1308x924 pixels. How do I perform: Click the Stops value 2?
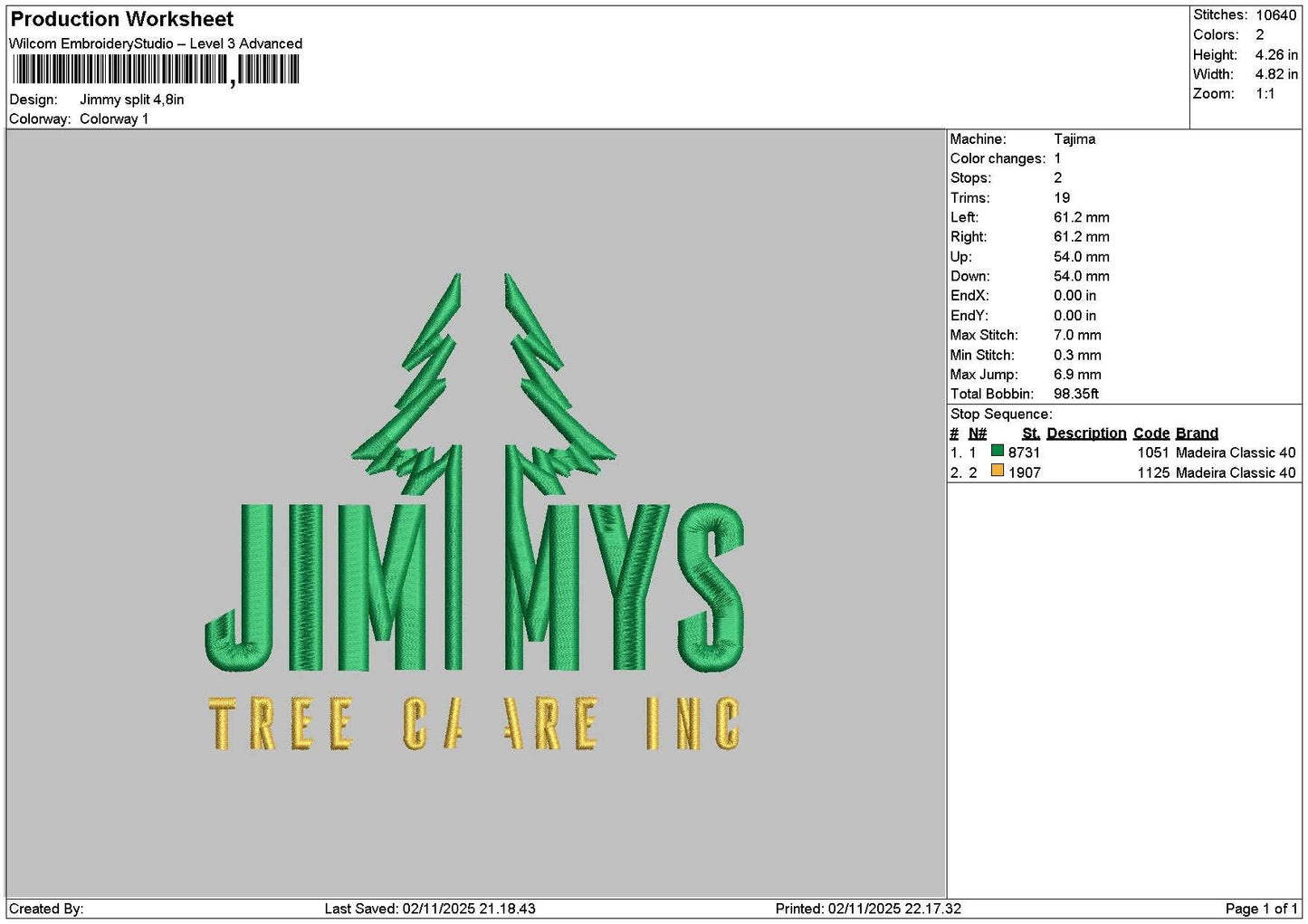[x=1058, y=178]
